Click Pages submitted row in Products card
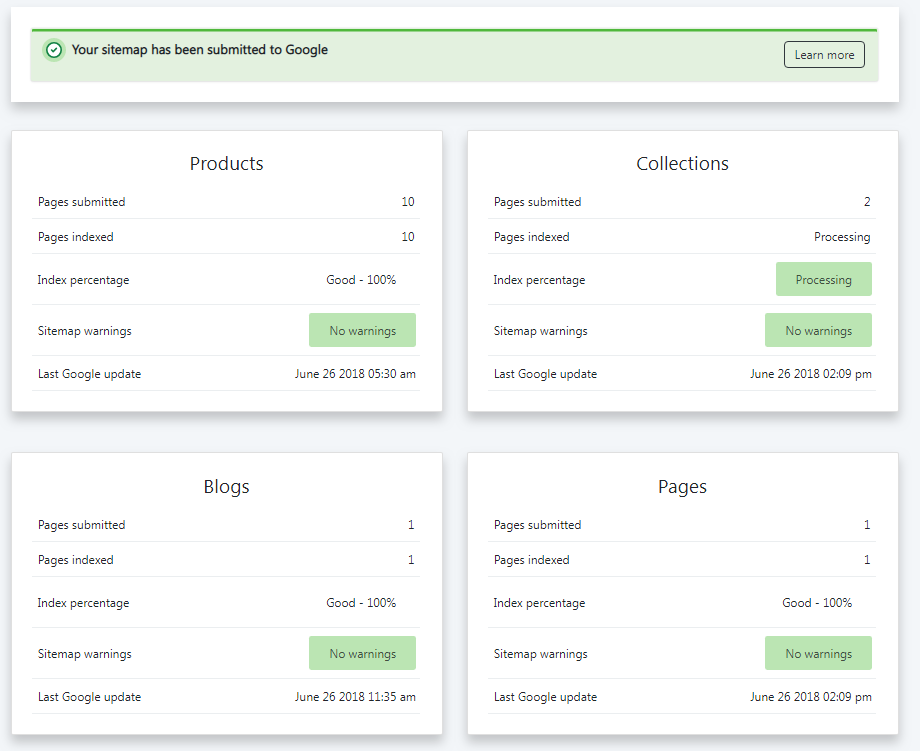Viewport: 920px width, 751px height. [x=81, y=202]
